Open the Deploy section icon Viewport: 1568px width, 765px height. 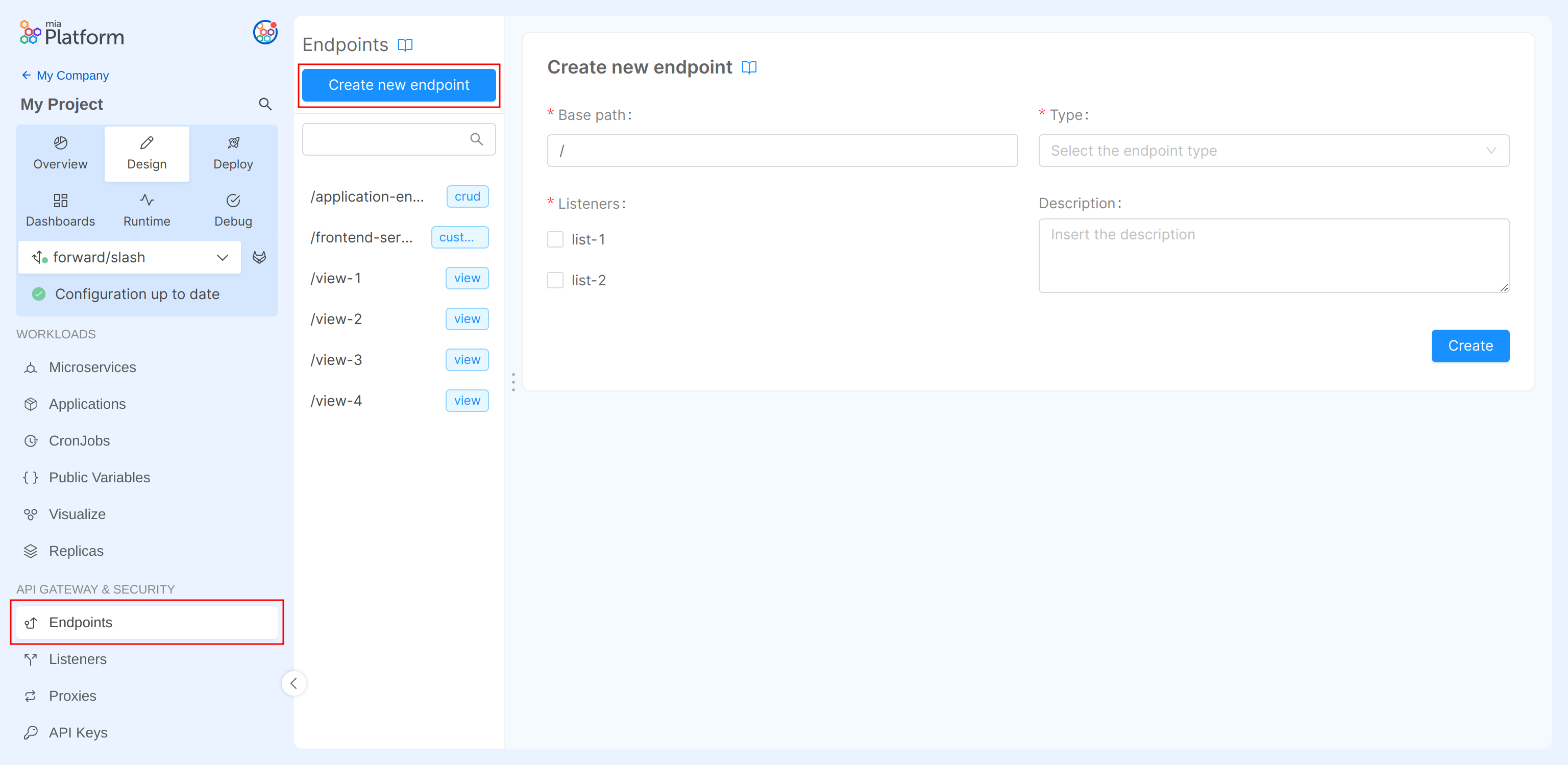pyautogui.click(x=233, y=142)
